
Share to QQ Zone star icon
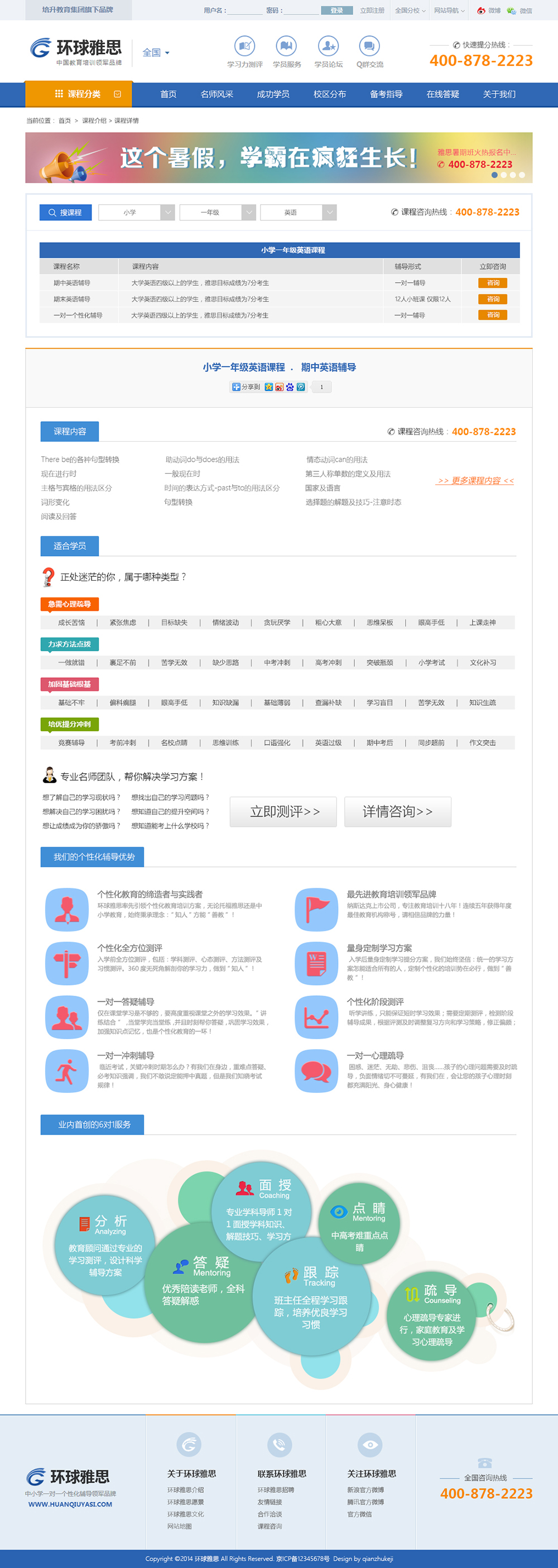point(268,387)
